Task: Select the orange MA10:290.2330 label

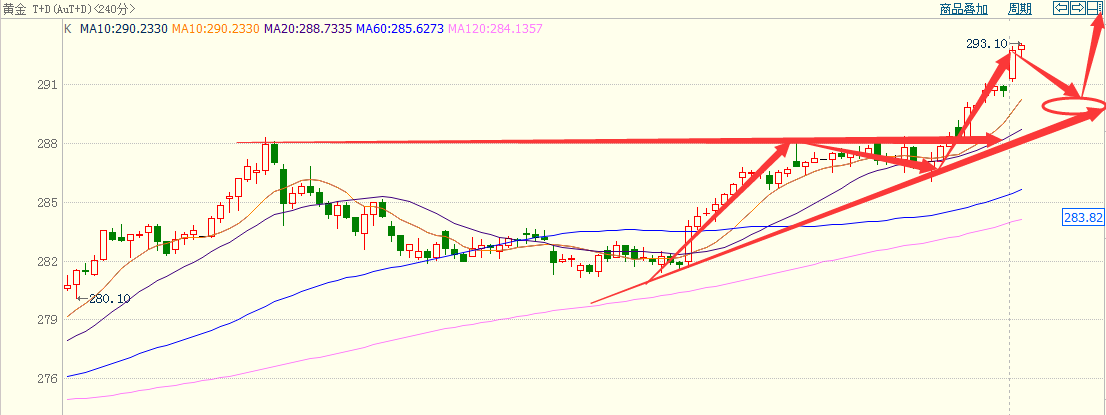Action: (217, 29)
